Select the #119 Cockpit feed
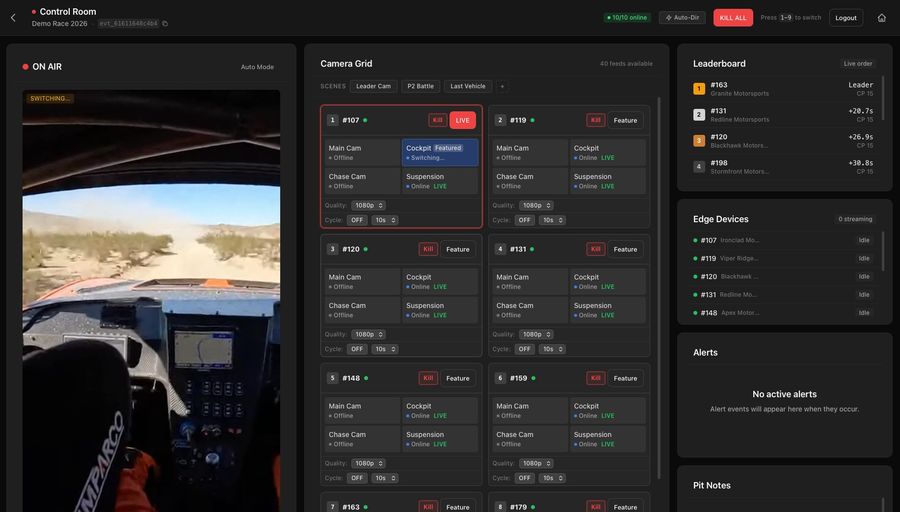The width and height of the screenshot is (900, 512). tap(607, 152)
